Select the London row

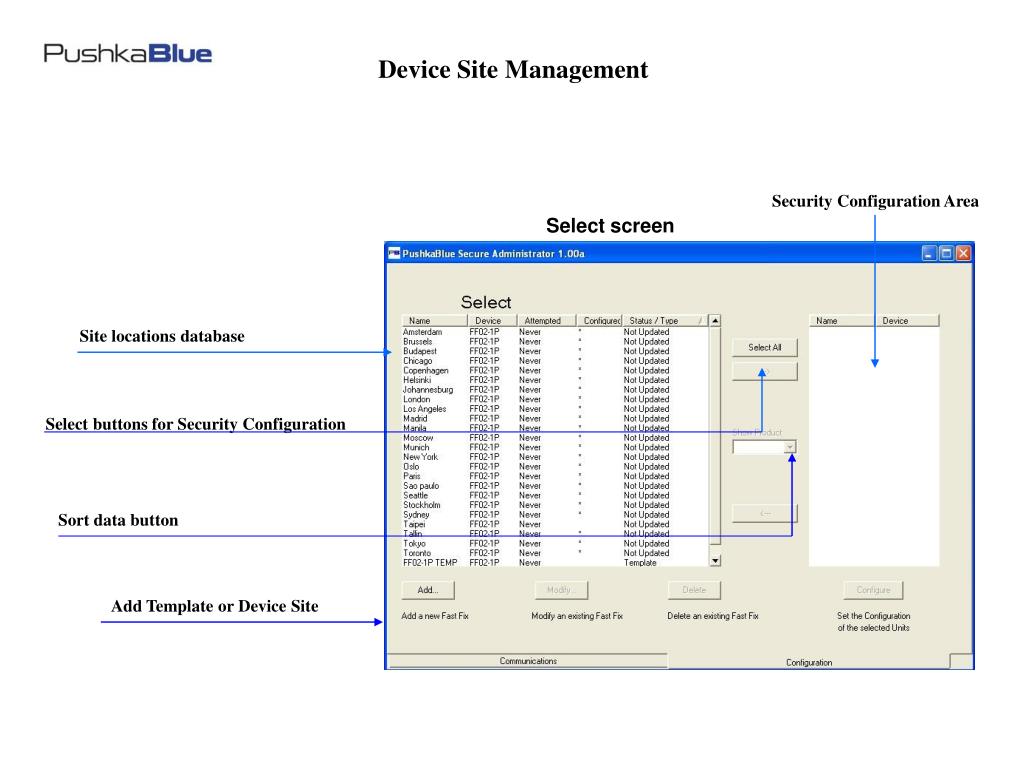pos(554,399)
